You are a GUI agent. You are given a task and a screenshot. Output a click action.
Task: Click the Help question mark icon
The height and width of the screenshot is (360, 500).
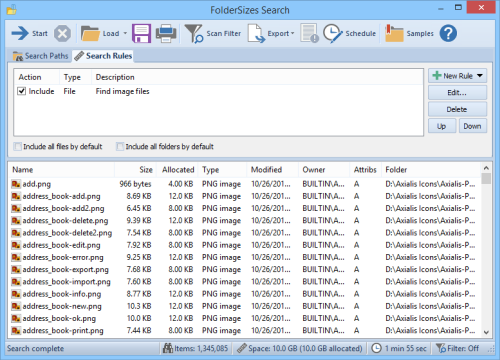pos(448,33)
